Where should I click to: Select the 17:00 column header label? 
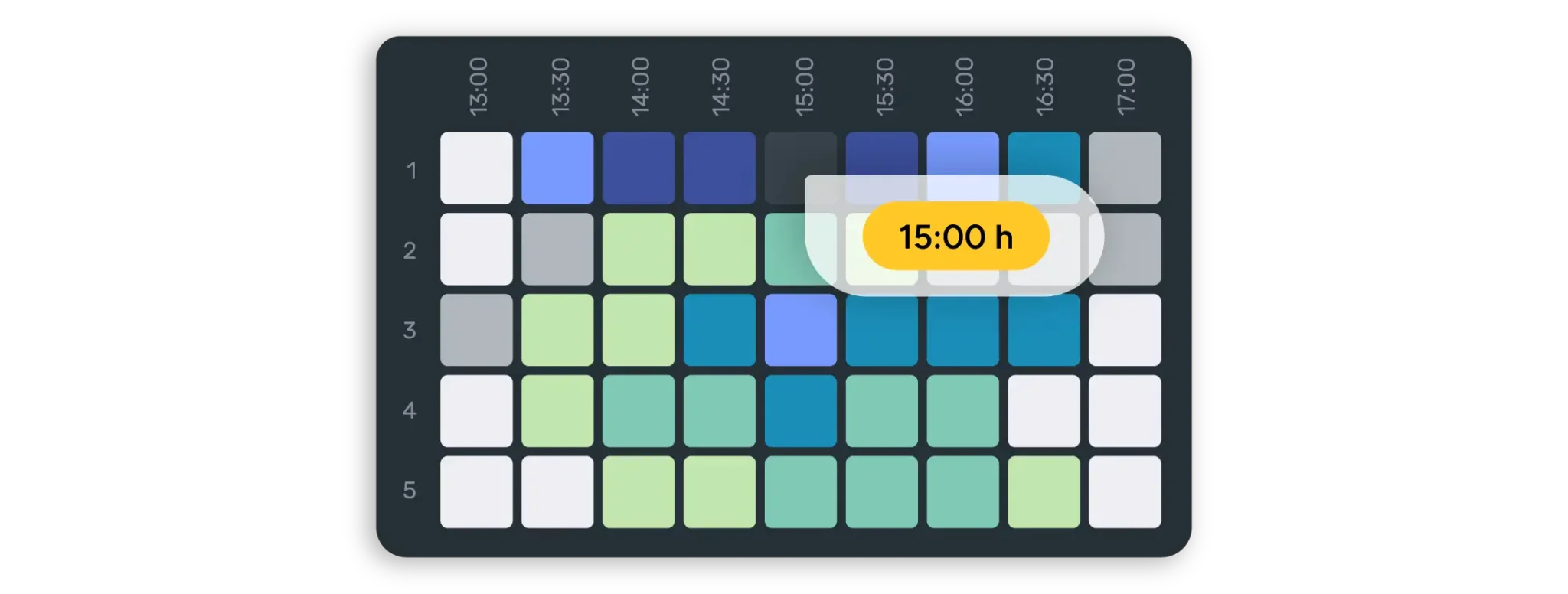coord(1125,87)
